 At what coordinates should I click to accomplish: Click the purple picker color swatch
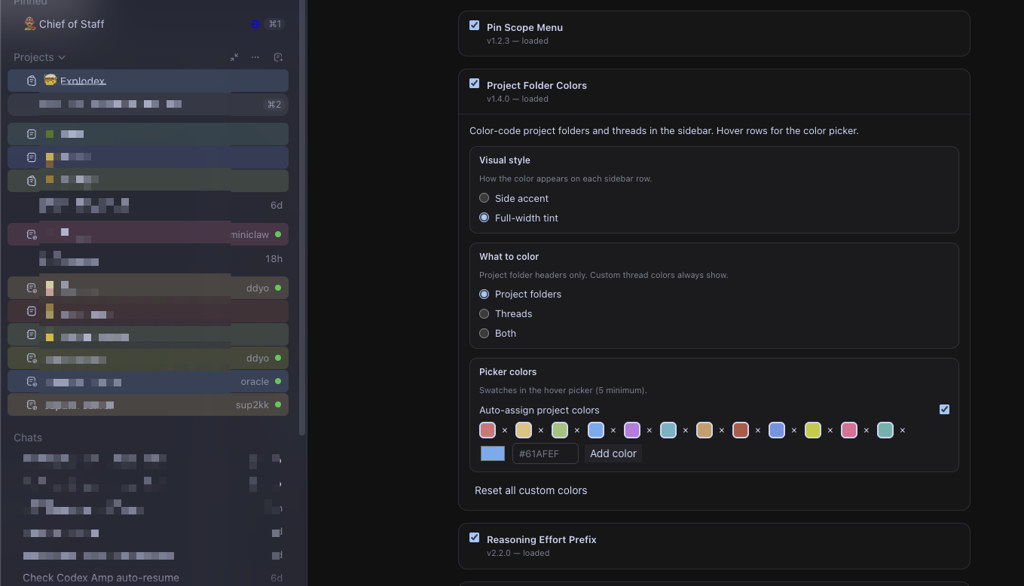coord(632,431)
